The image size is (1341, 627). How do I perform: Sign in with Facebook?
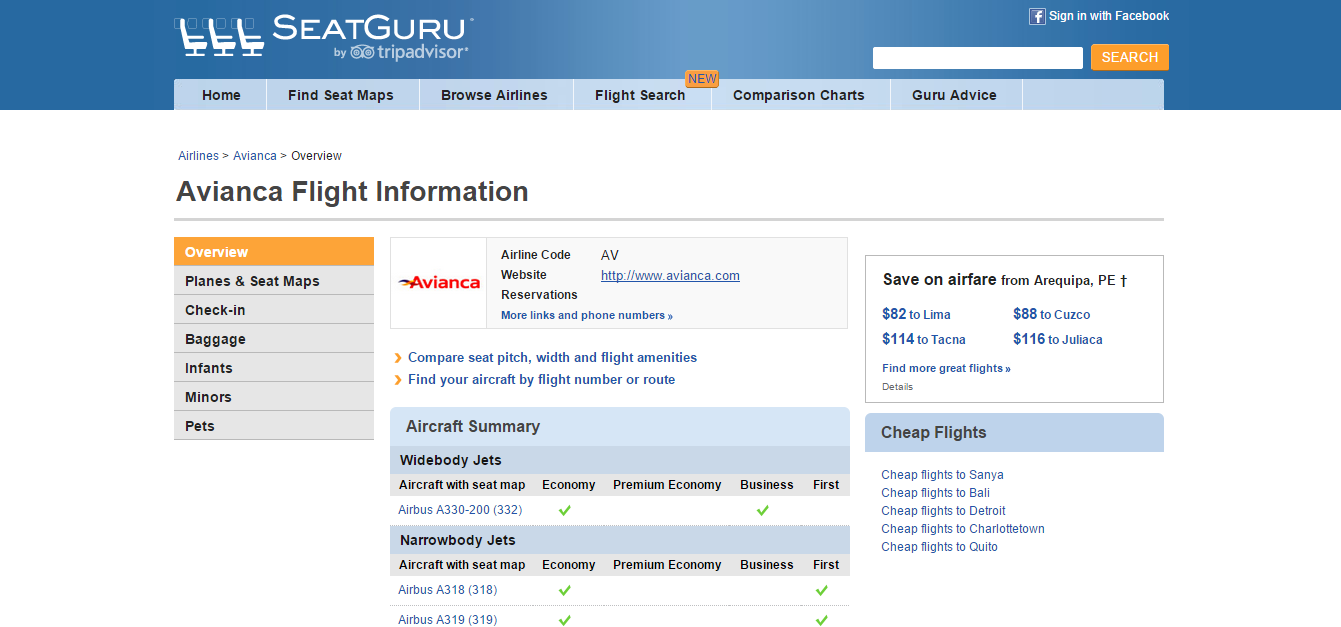pos(1109,16)
